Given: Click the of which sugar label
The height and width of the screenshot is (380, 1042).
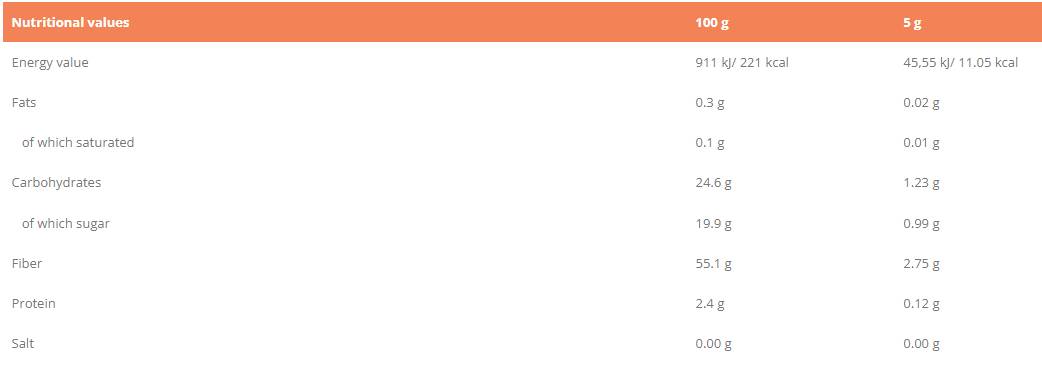Looking at the screenshot, I should coord(66,223).
